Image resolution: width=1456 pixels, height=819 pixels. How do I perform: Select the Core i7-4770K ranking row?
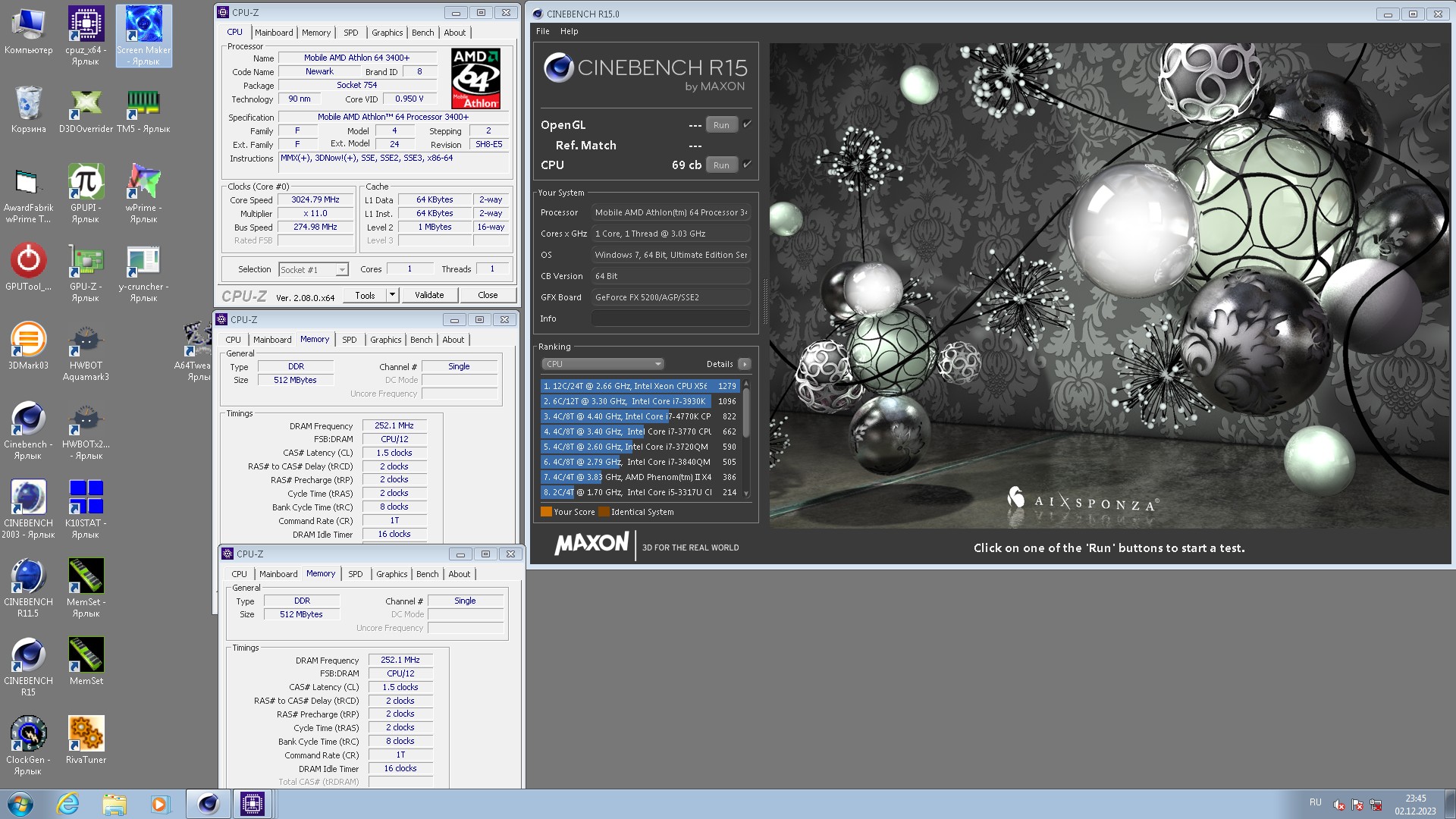(x=639, y=416)
